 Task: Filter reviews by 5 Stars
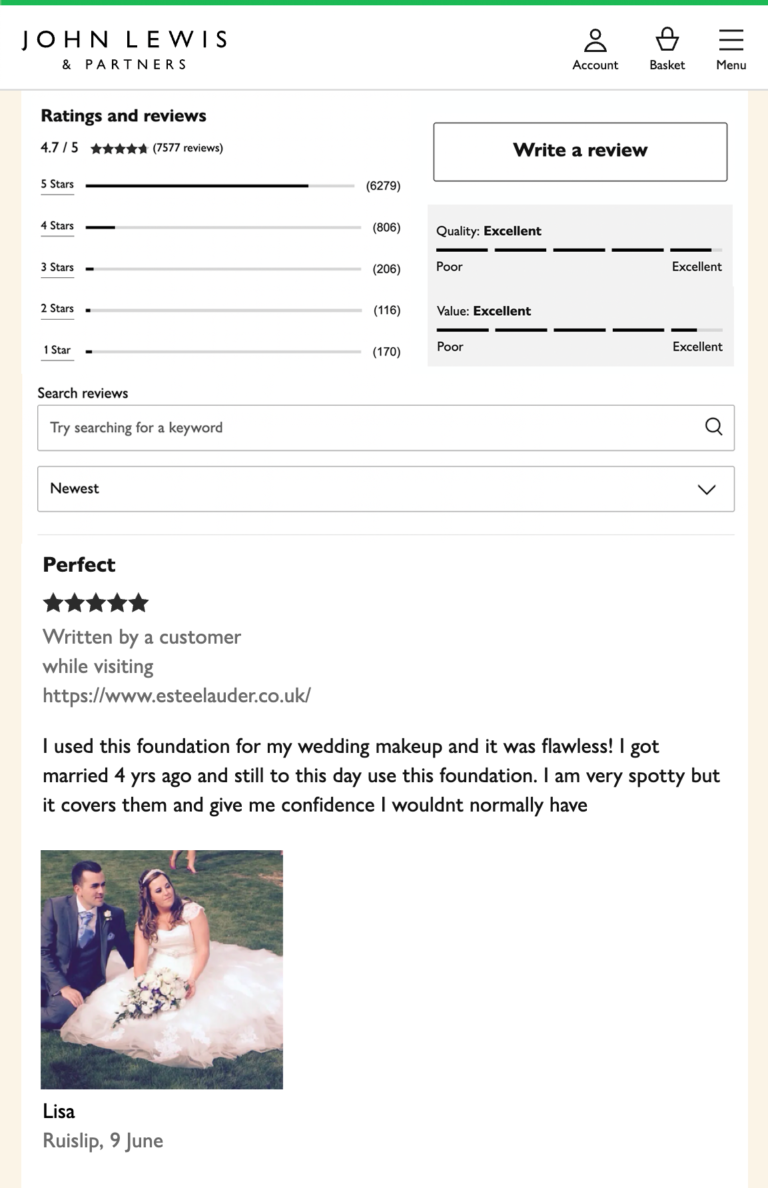[x=57, y=185]
